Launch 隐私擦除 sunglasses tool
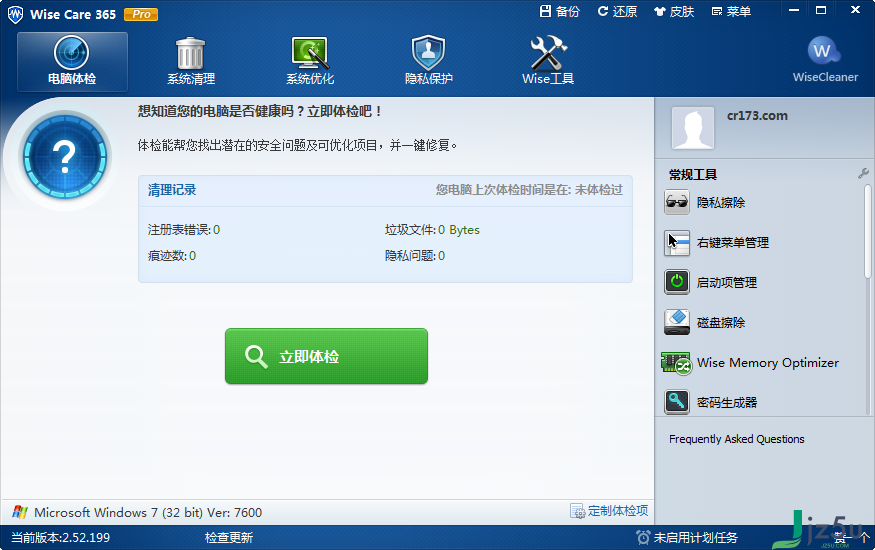Viewport: 875px width, 550px height. point(705,202)
